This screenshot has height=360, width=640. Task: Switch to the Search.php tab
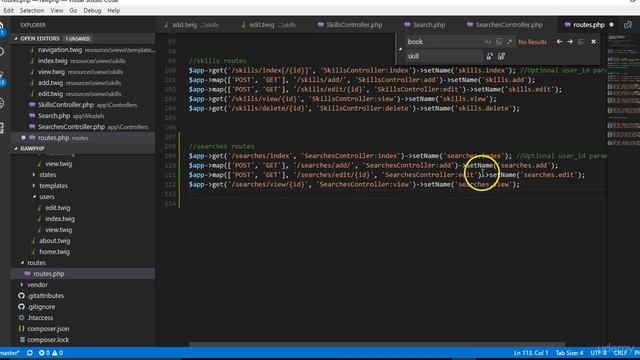tap(424, 25)
